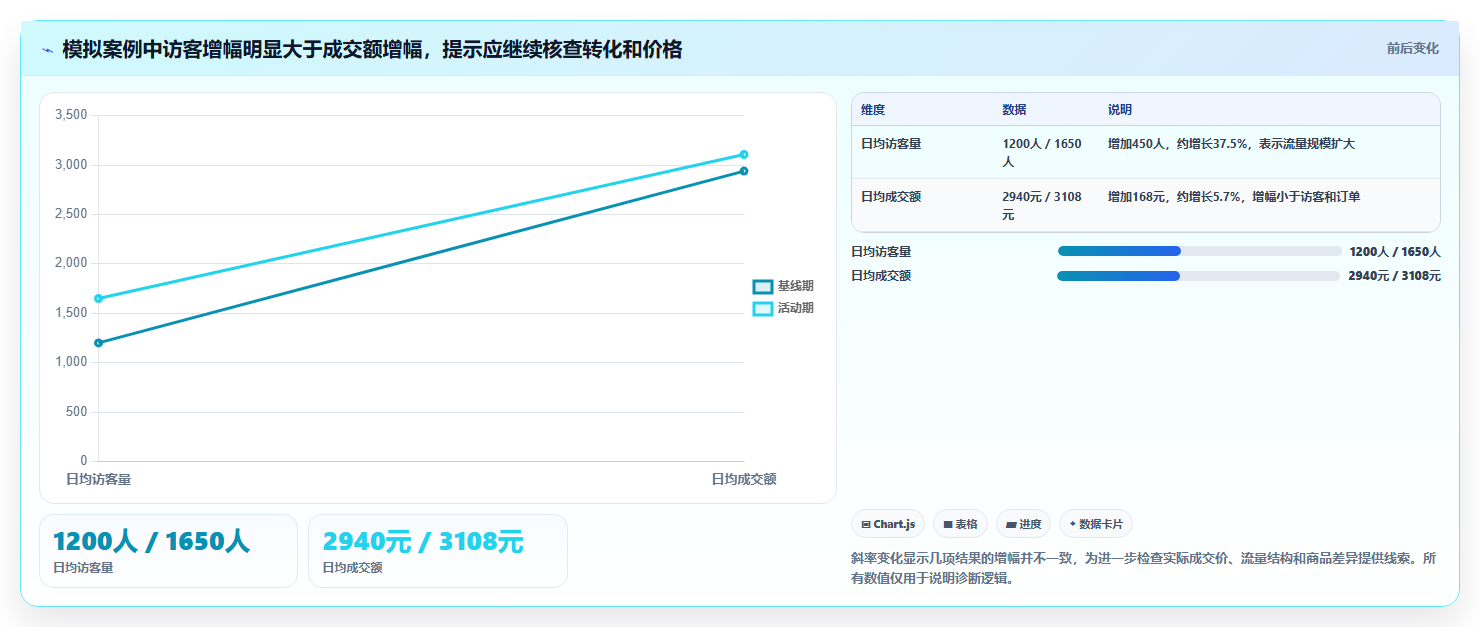Click the 日均成交额 progress label
The width and height of the screenshot is (1480, 627).
point(881,276)
